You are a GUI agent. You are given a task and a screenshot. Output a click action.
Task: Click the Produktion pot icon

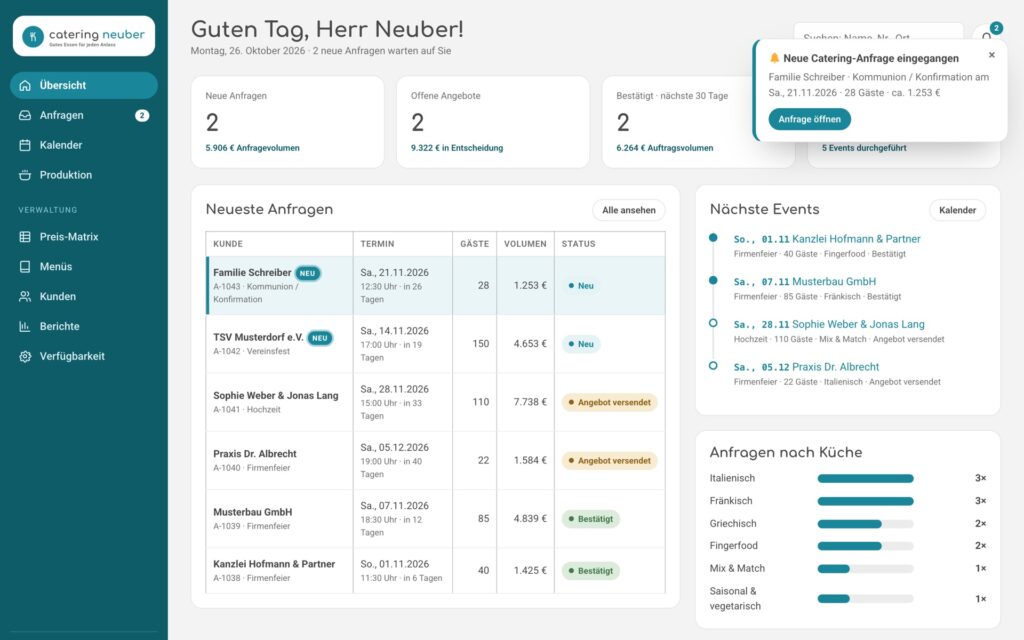25,175
